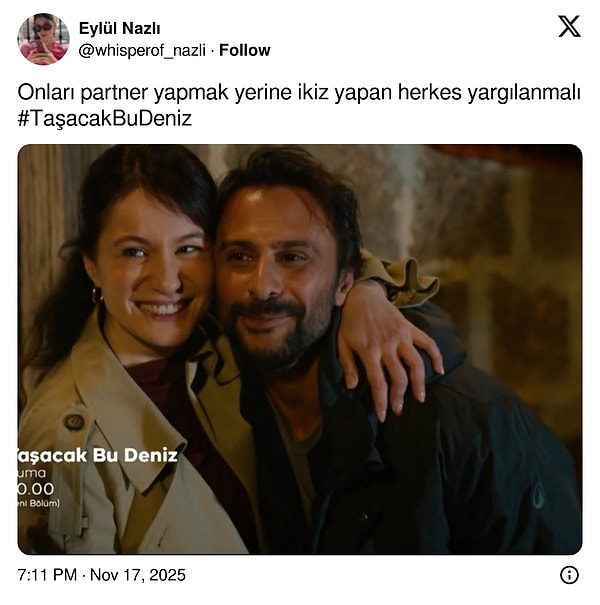Click the word "yargılanmalı" in the tweet
Image resolution: width=600 pixels, height=605 pixels.
tap(524, 93)
